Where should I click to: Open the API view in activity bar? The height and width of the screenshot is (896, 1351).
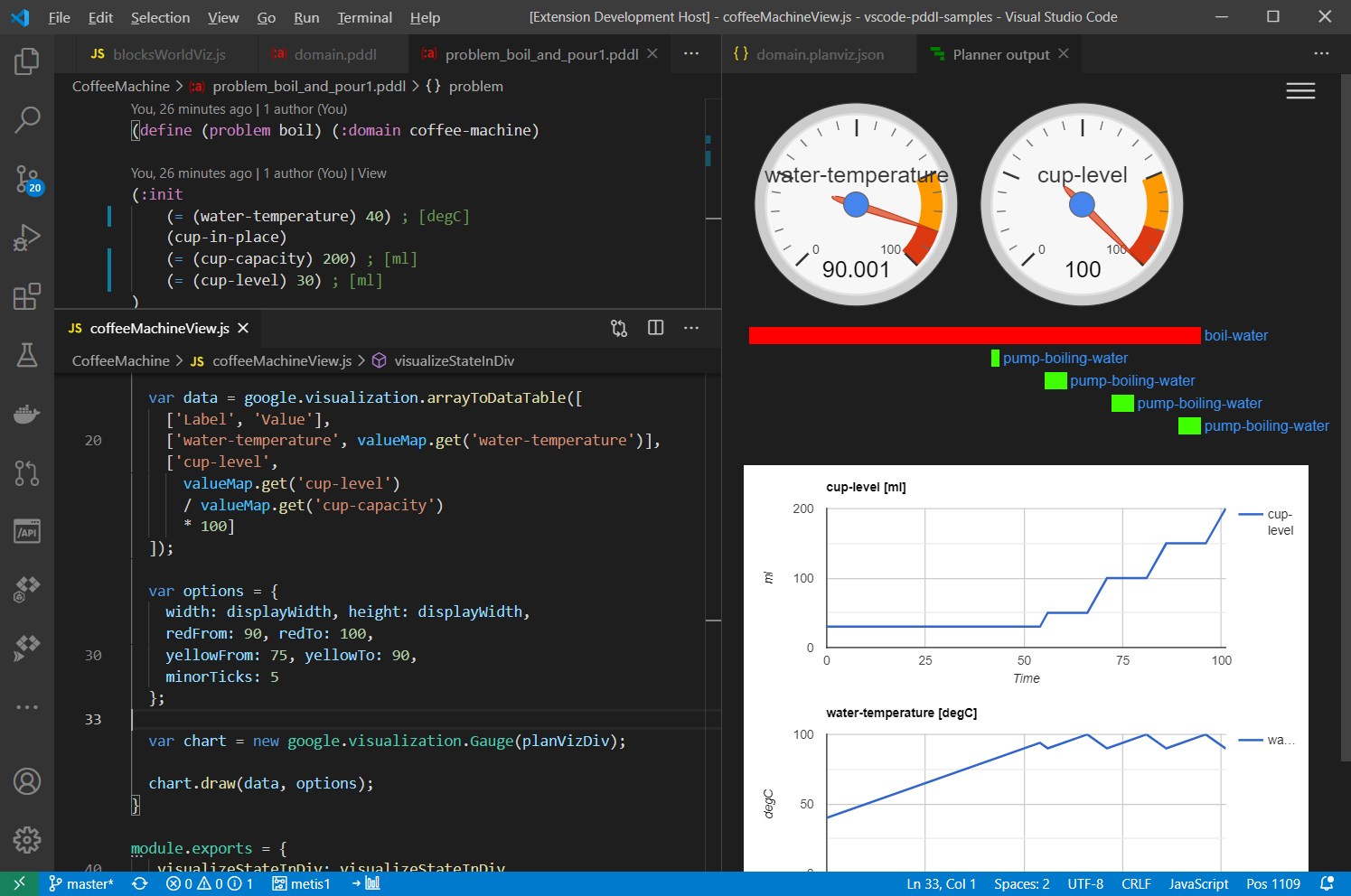click(x=27, y=531)
